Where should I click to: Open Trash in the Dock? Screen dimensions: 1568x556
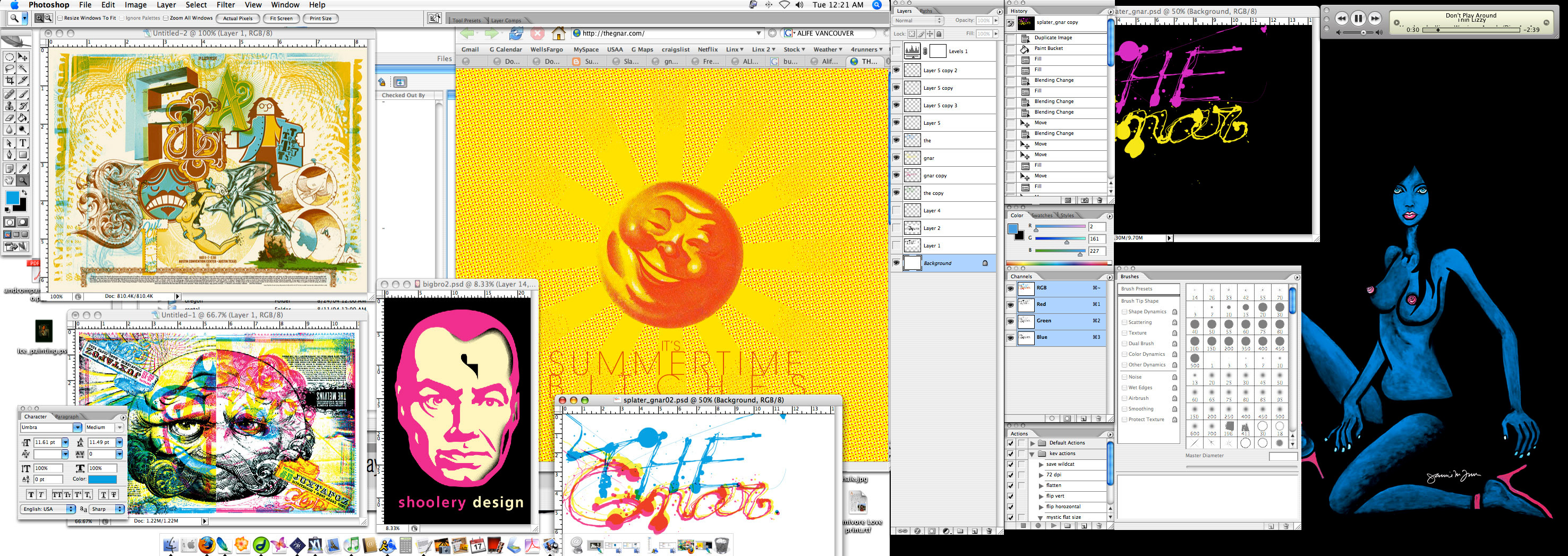721,544
